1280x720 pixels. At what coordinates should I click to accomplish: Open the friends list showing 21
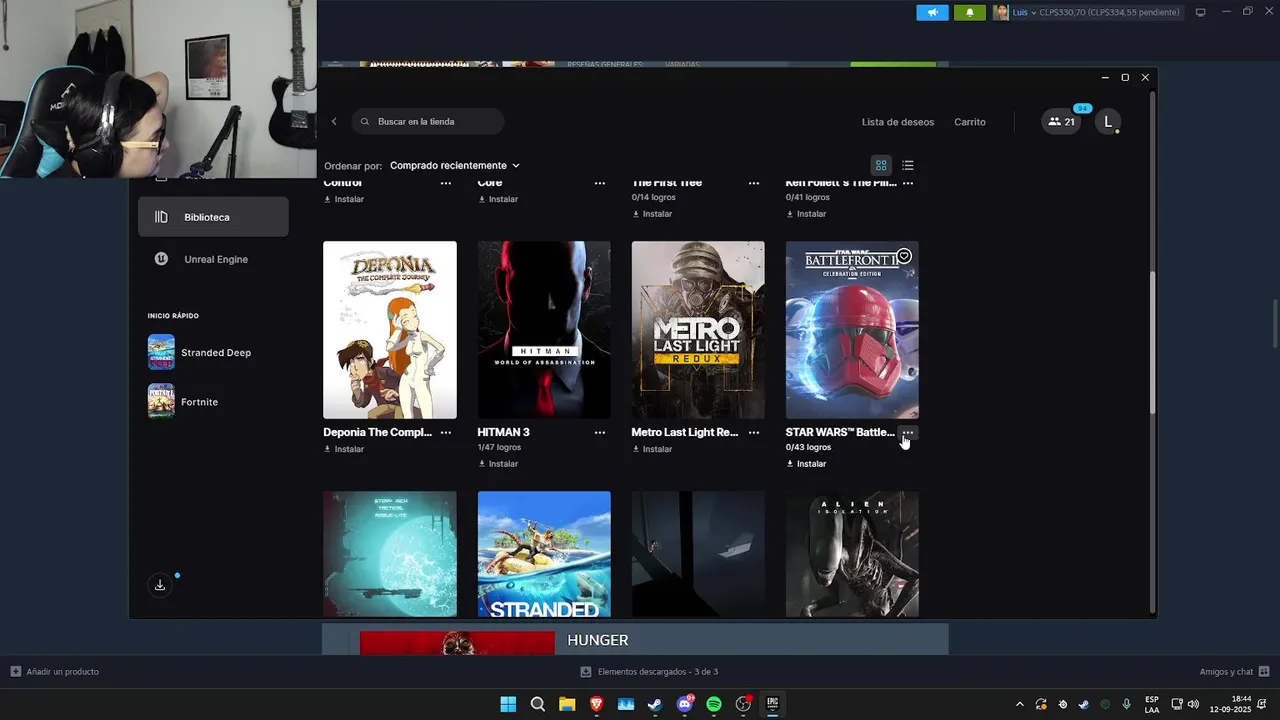tap(1061, 122)
